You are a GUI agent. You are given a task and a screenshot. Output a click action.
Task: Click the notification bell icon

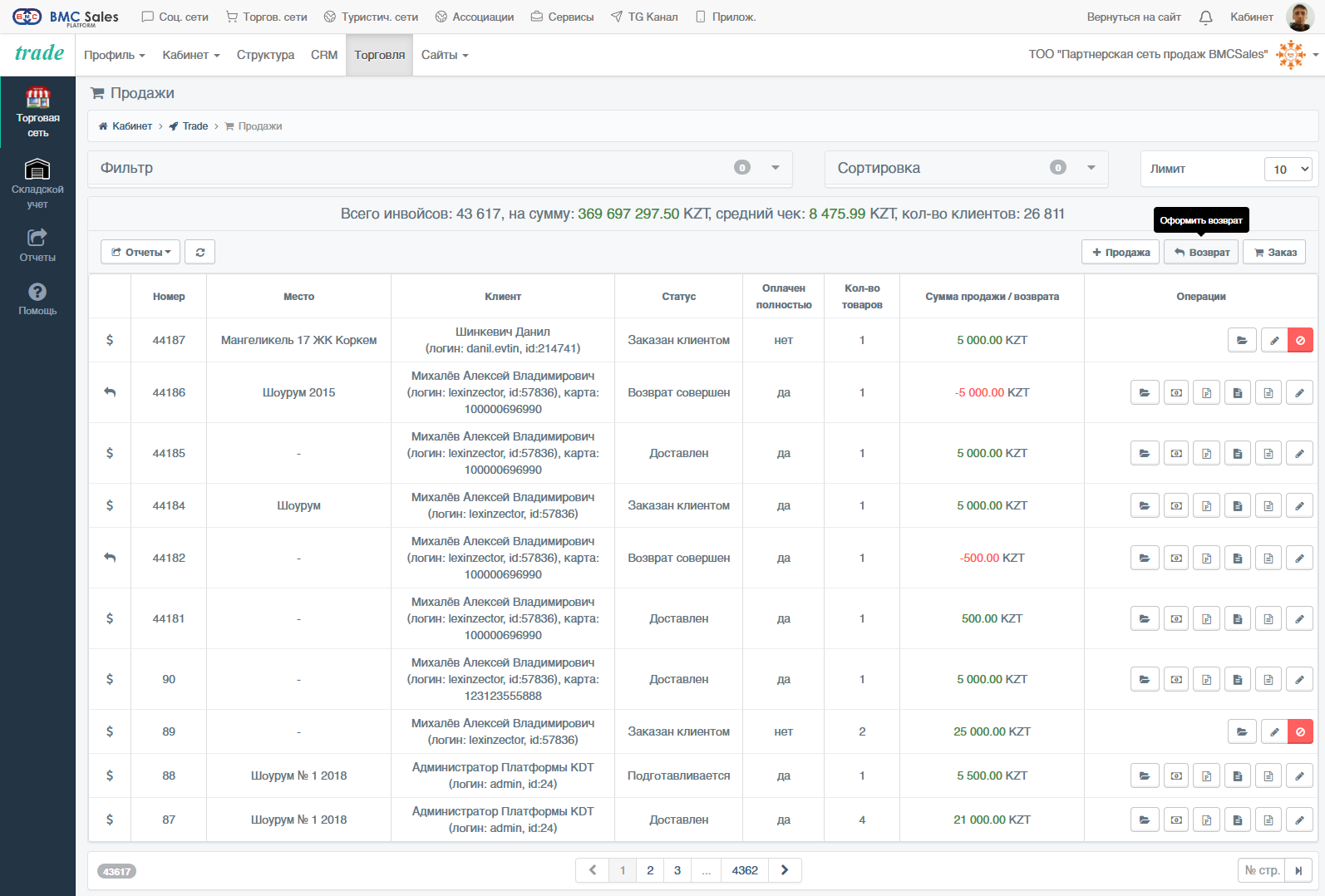(1205, 17)
